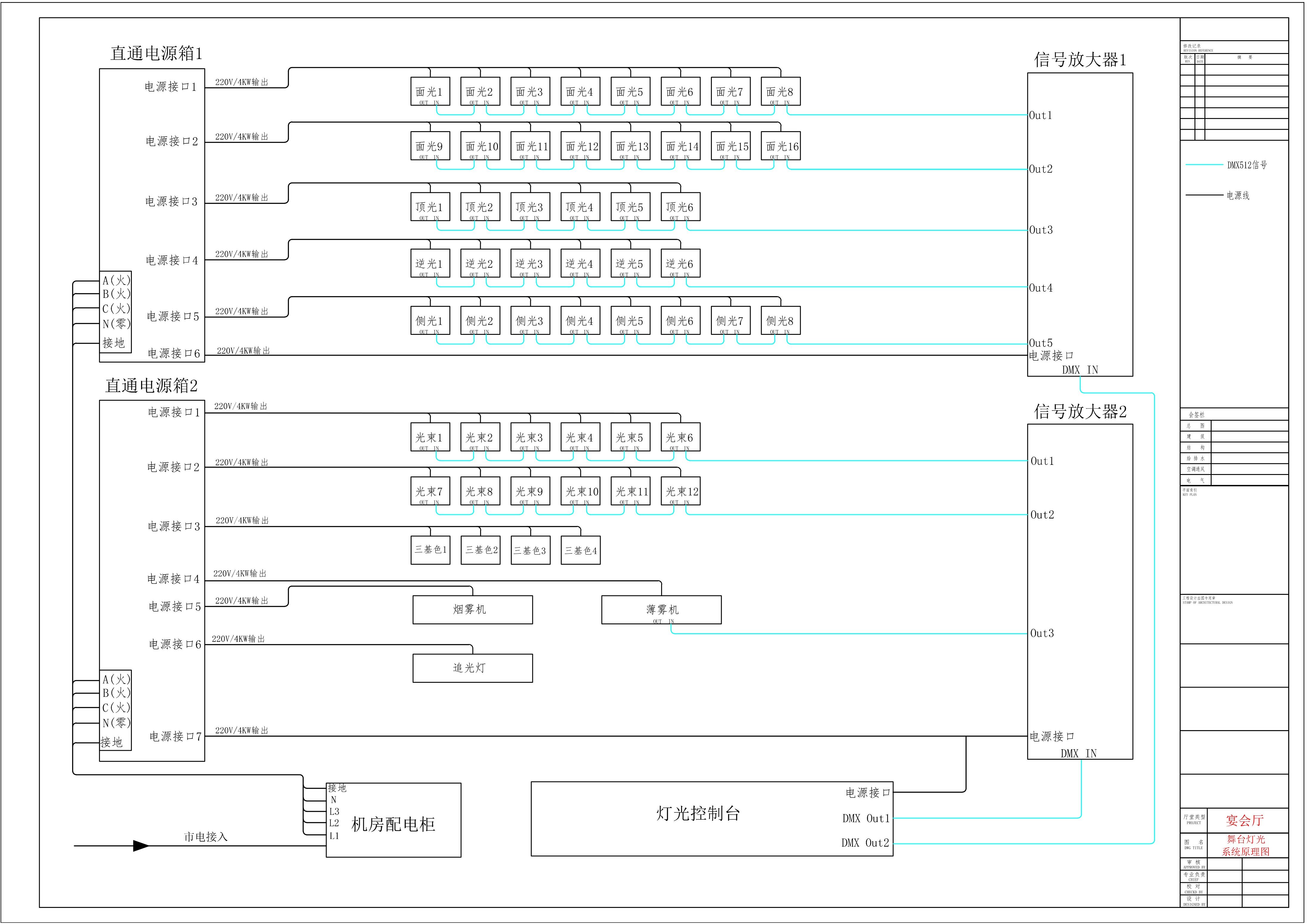The height and width of the screenshot is (924, 1307).
Task: Click the 市电接入 arrowhead
Action: [141, 846]
